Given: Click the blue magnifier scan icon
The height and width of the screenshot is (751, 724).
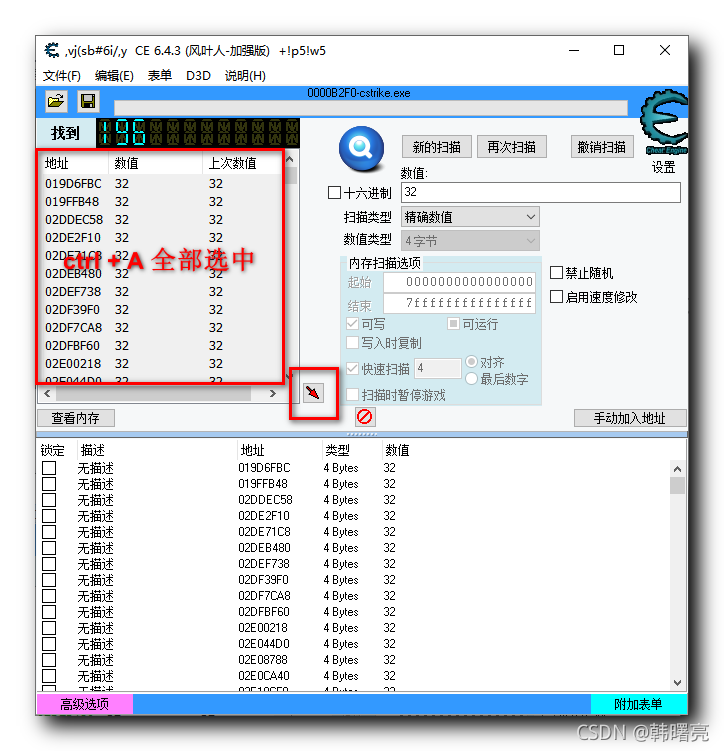Looking at the screenshot, I should (362, 148).
